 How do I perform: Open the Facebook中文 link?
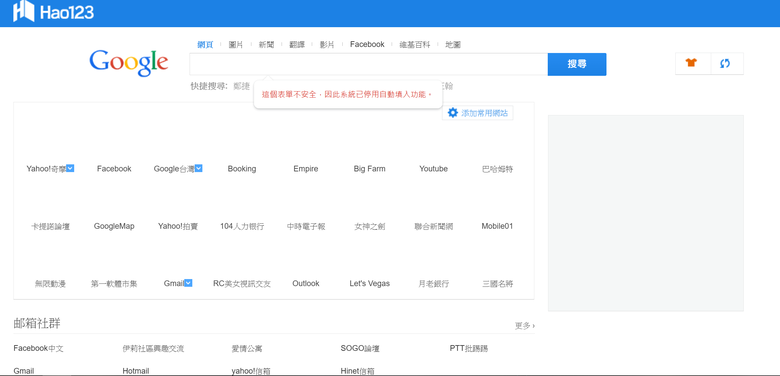[x=38, y=348]
